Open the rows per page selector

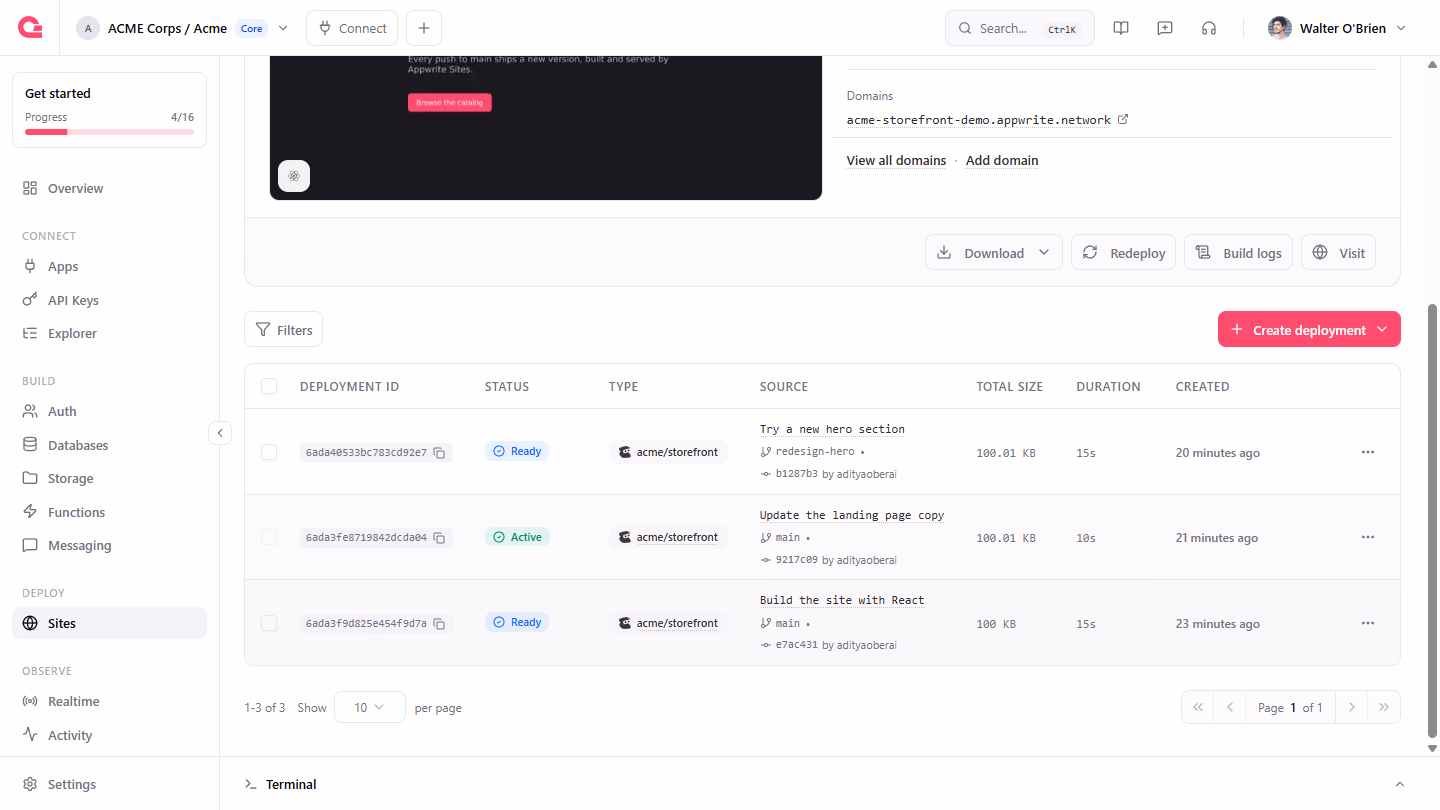[x=370, y=707]
